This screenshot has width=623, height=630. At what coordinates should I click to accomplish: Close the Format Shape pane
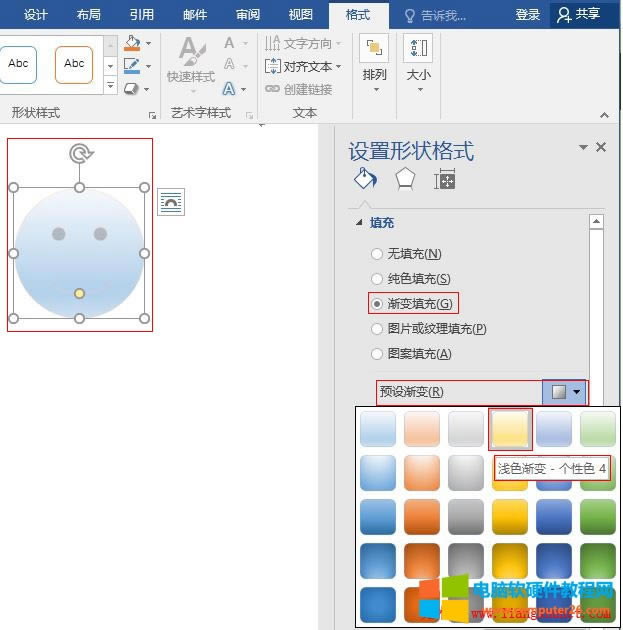pos(601,147)
